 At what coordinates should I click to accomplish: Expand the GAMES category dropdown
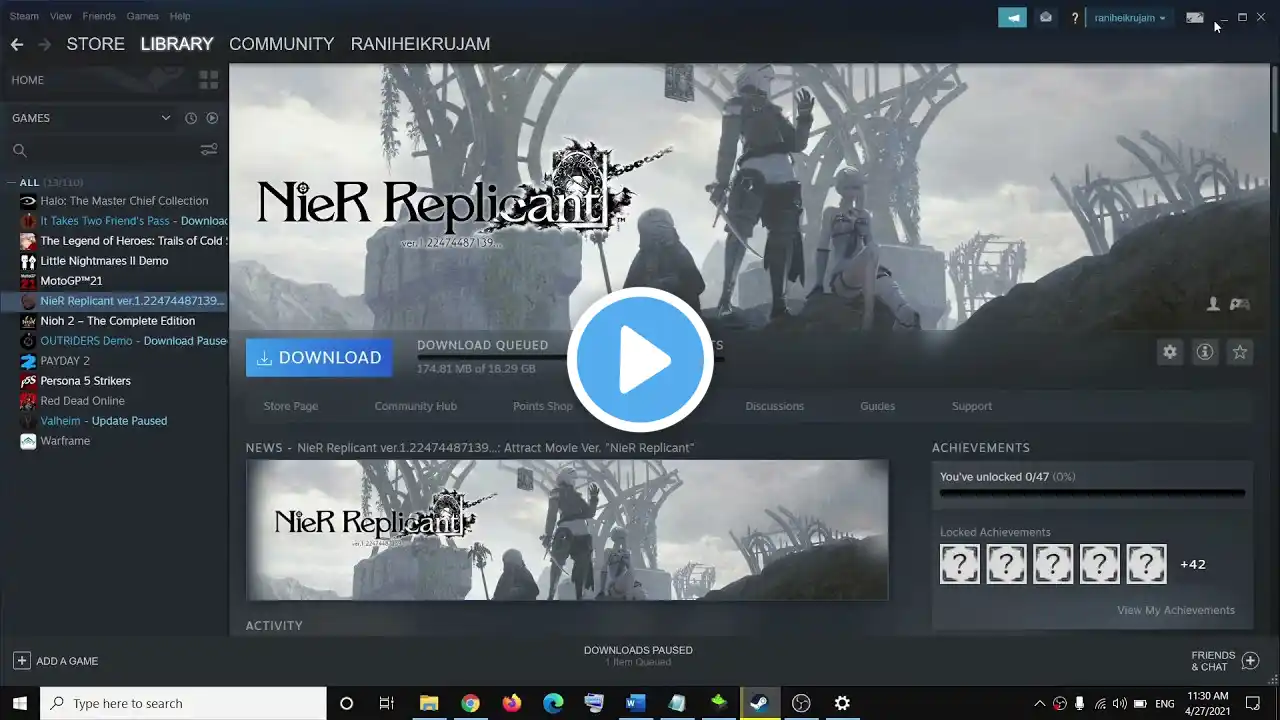coord(166,118)
